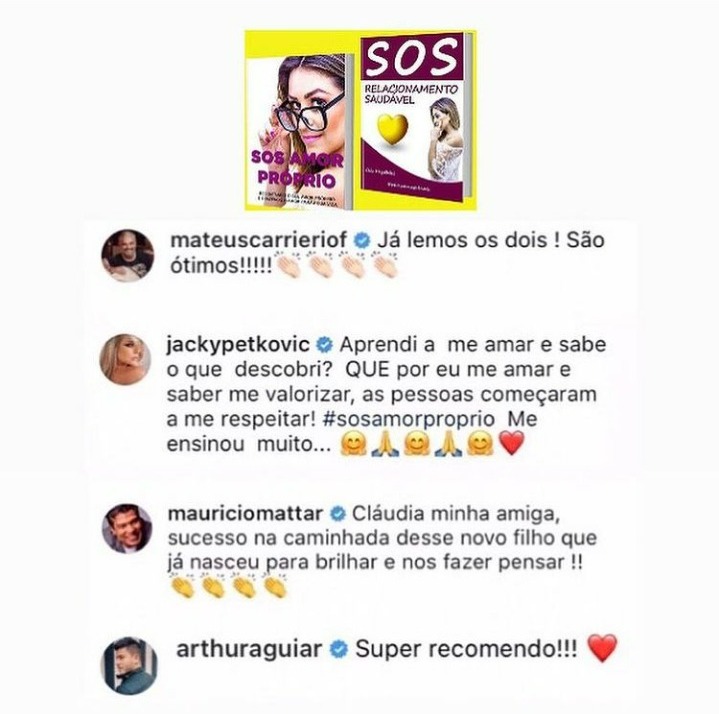Click verified badge next to mateuscarrieriof
Image resolution: width=719 pixels, height=714 pixels.
click(362, 241)
